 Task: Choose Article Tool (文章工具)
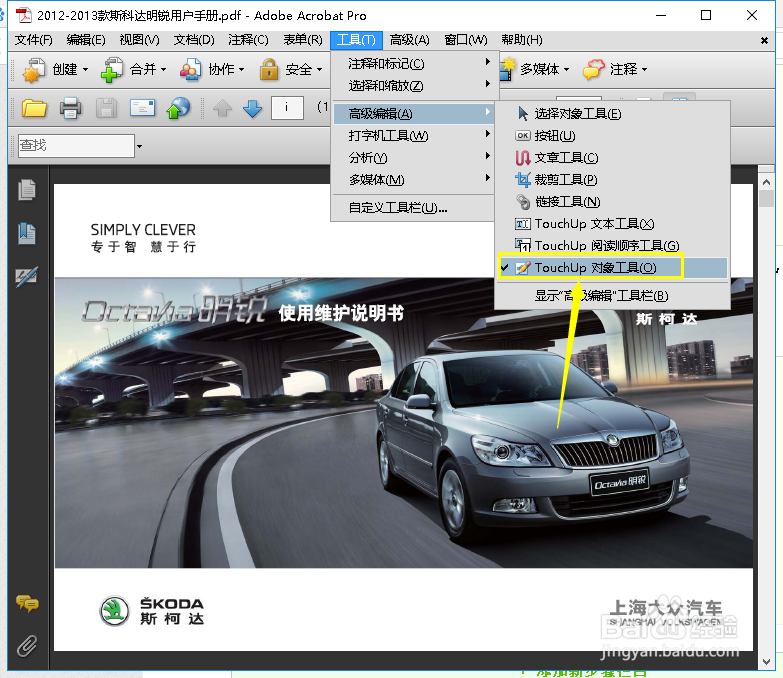(612, 158)
